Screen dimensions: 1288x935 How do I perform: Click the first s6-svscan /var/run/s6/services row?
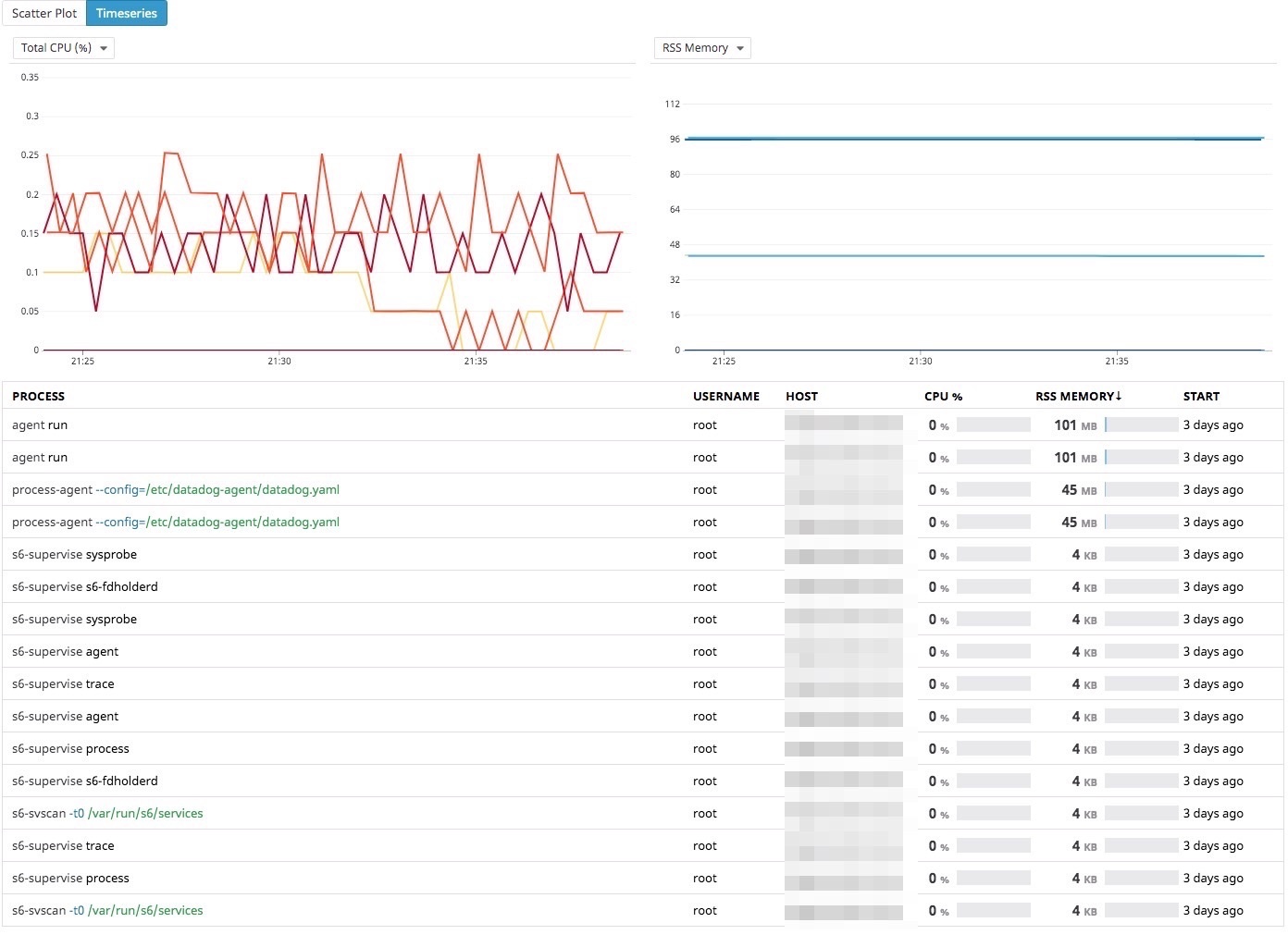[107, 814]
